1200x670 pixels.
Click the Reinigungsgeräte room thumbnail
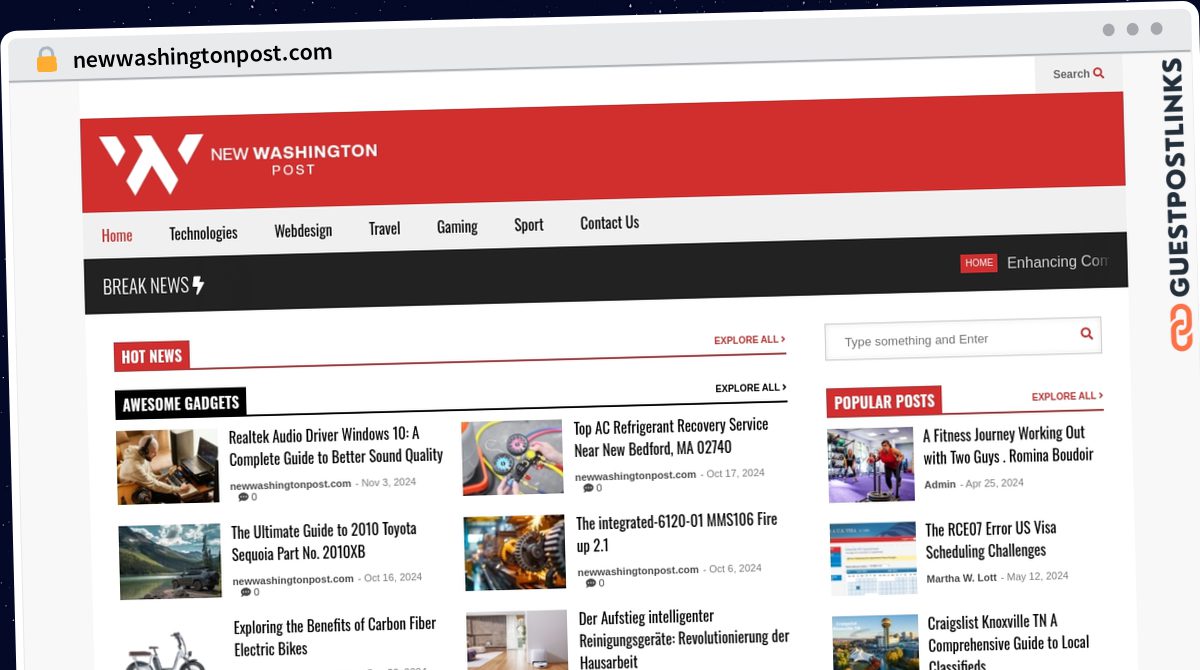click(x=517, y=640)
